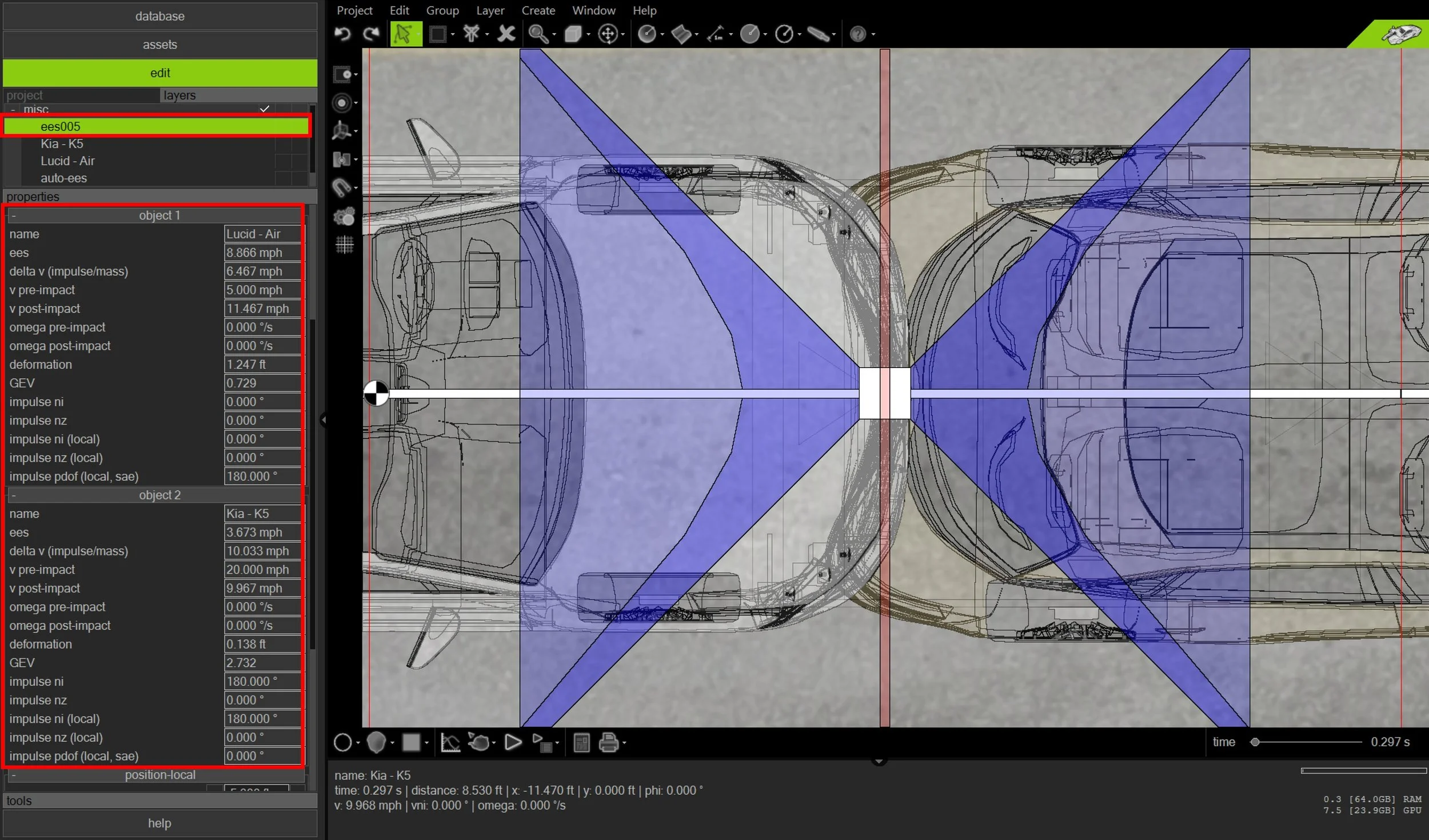Click the time slider handle

coord(1255,742)
